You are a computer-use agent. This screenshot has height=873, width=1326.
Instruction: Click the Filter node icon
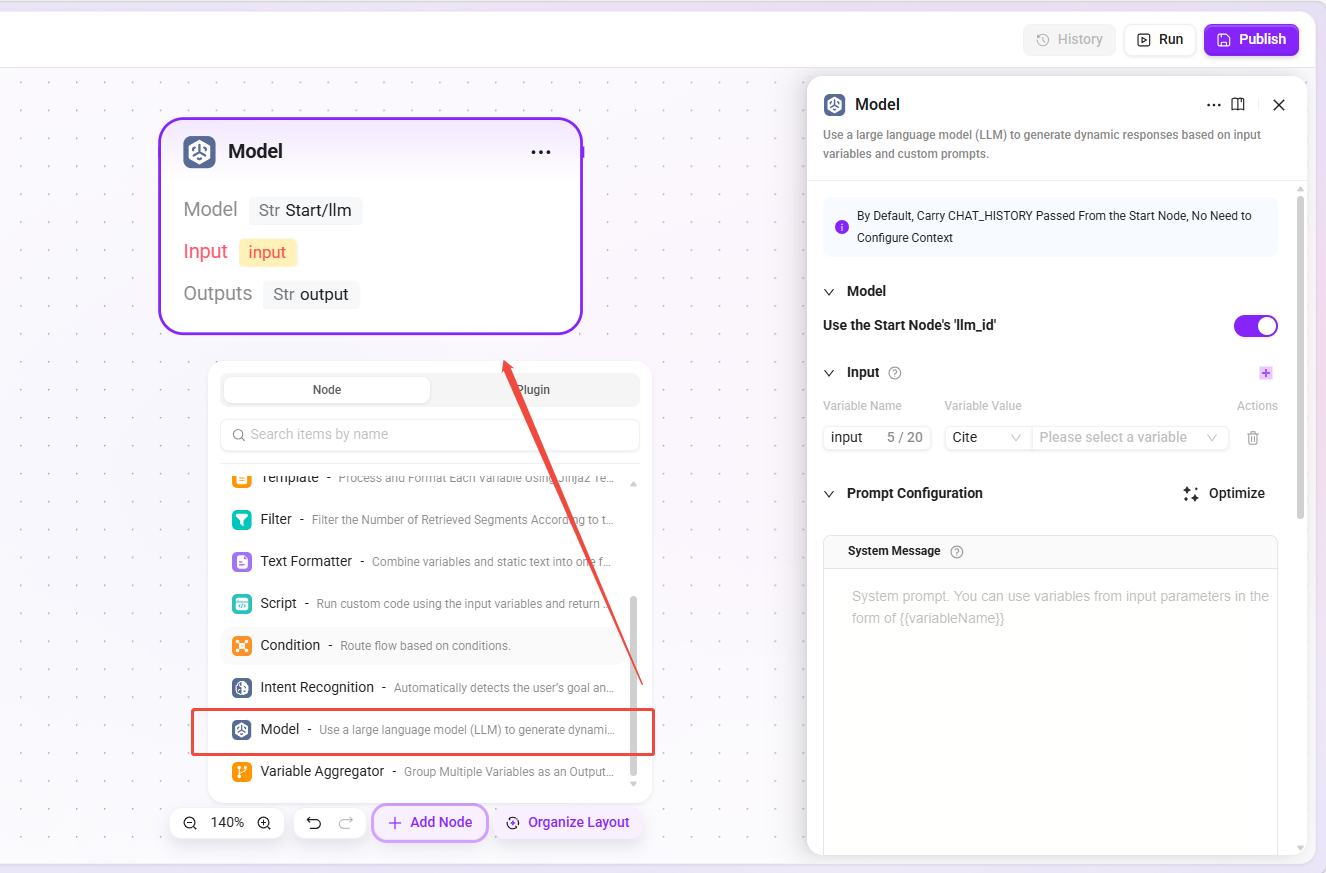click(242, 520)
